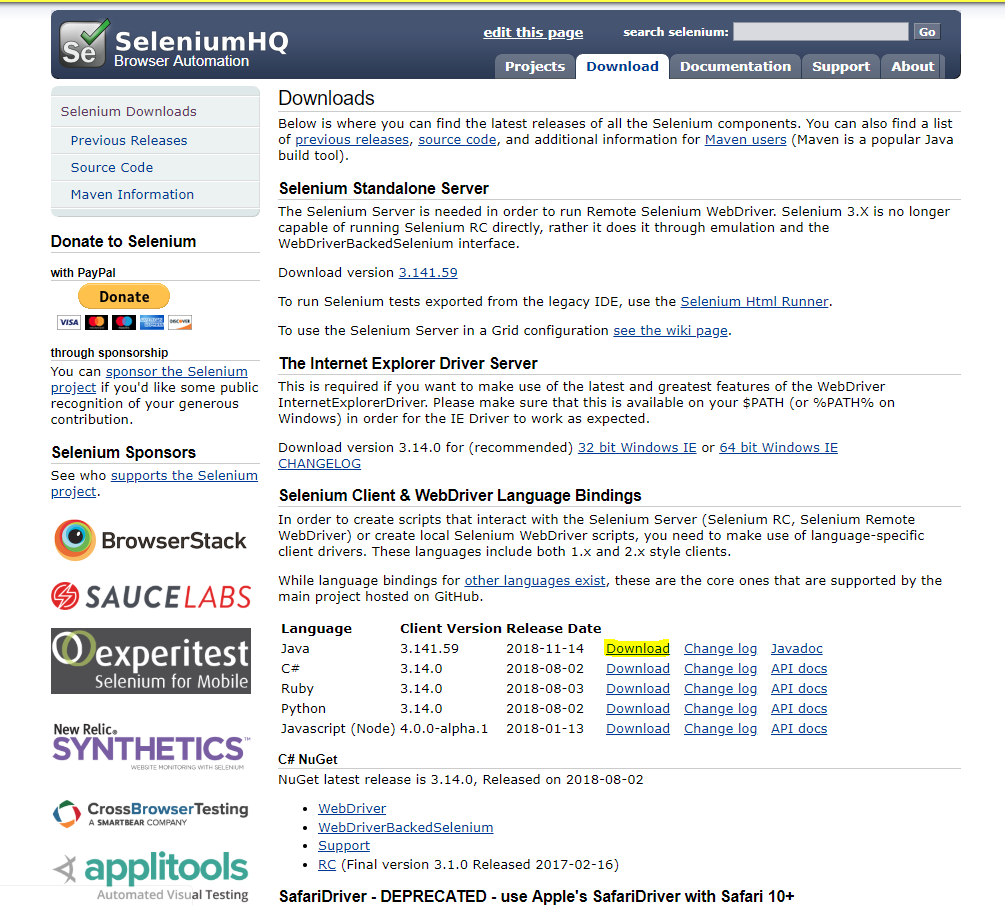1005x905 pixels.
Task: Click the Ruby Download link
Action: click(638, 688)
